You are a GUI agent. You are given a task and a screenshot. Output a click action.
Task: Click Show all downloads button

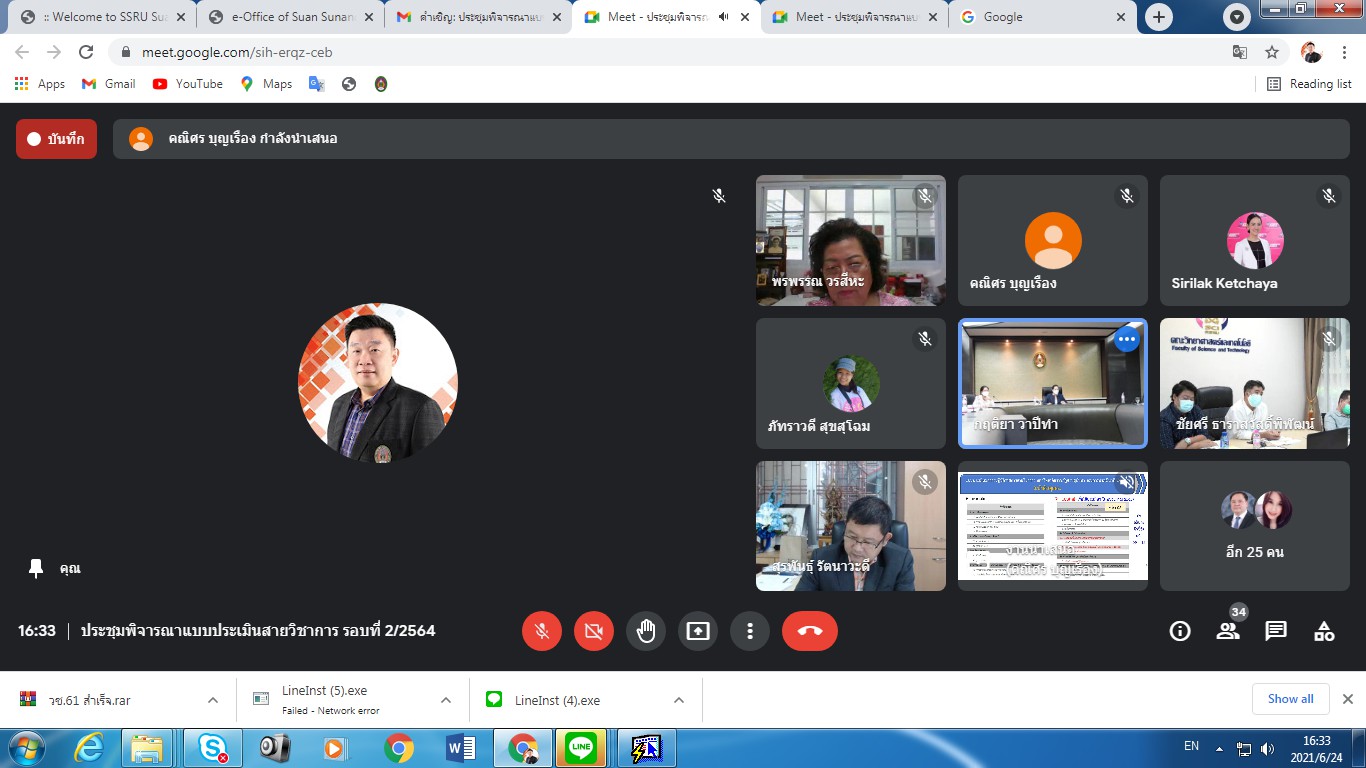coord(1290,699)
